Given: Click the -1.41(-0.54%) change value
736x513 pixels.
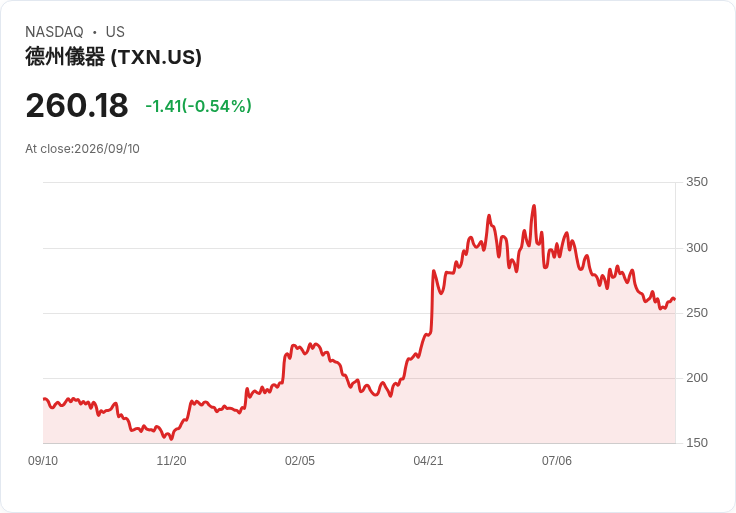Looking at the screenshot, I should tap(198, 106).
